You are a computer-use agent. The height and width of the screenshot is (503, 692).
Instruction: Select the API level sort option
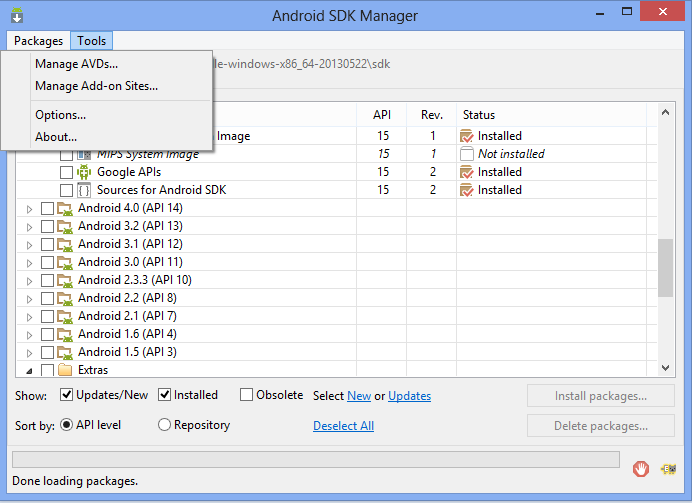coord(66,425)
